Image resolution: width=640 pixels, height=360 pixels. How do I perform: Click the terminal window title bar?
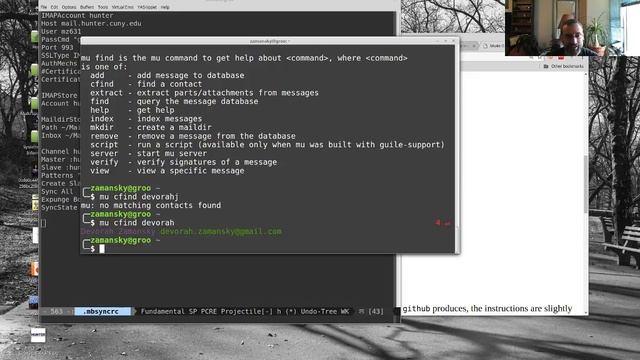(x=269, y=41)
